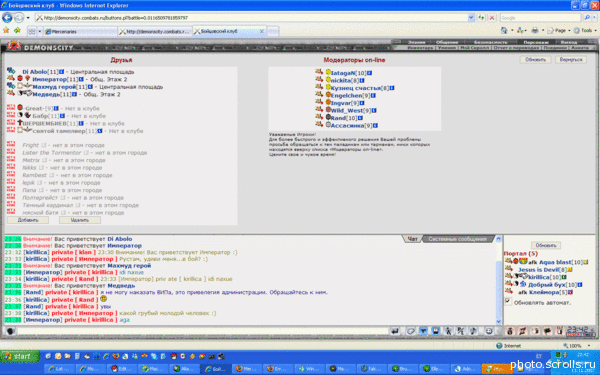Viewport: 600px width, 375px height.
Task: Open the smiley emoticon picker icon
Action: coord(489,331)
